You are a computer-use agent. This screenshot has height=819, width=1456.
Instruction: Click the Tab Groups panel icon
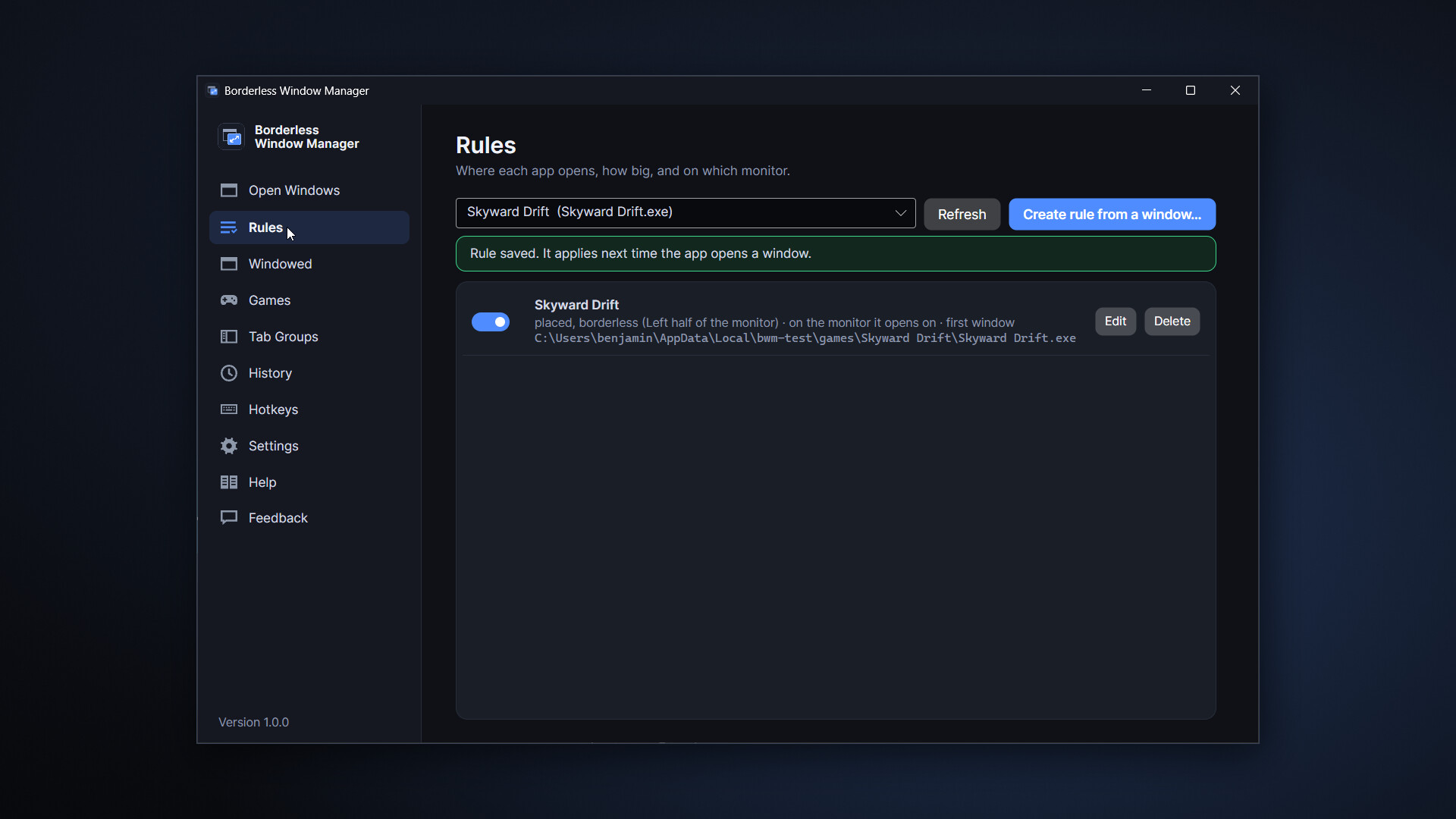tap(228, 337)
